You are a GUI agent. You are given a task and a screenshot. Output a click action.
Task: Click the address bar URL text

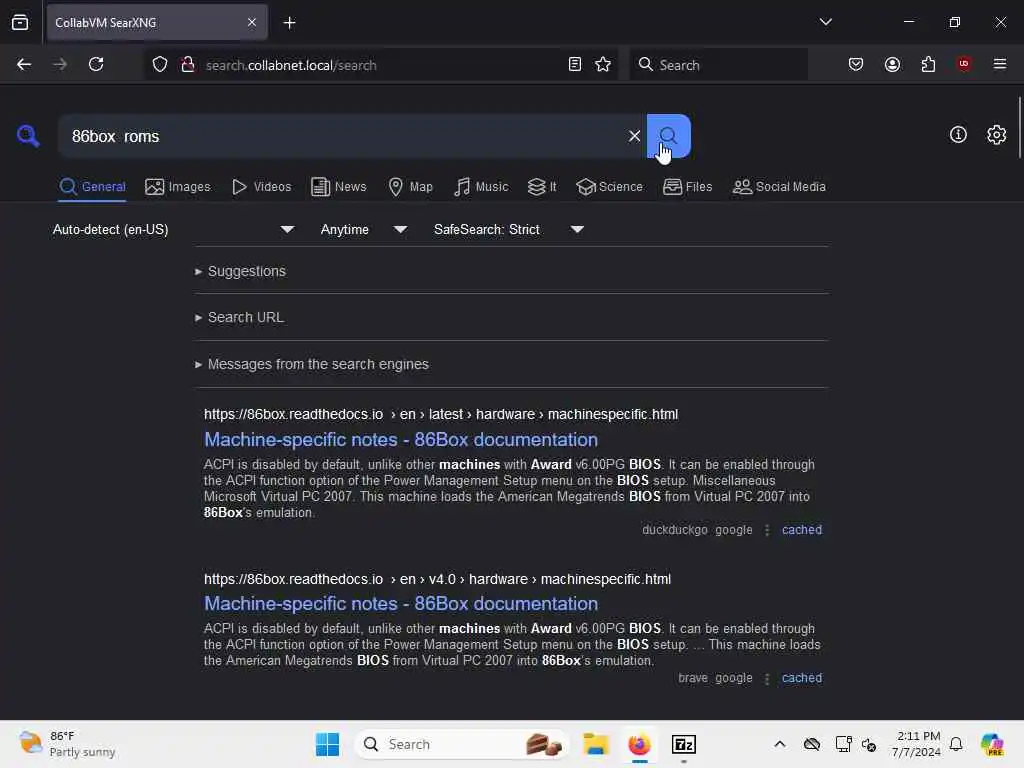[291, 65]
